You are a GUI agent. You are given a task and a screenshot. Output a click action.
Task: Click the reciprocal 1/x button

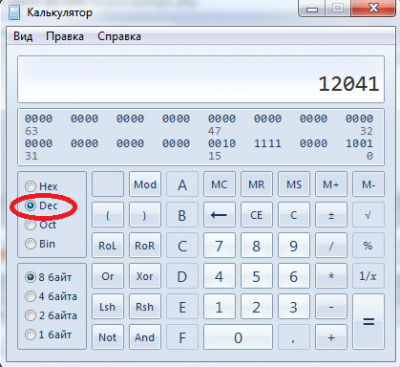368,276
